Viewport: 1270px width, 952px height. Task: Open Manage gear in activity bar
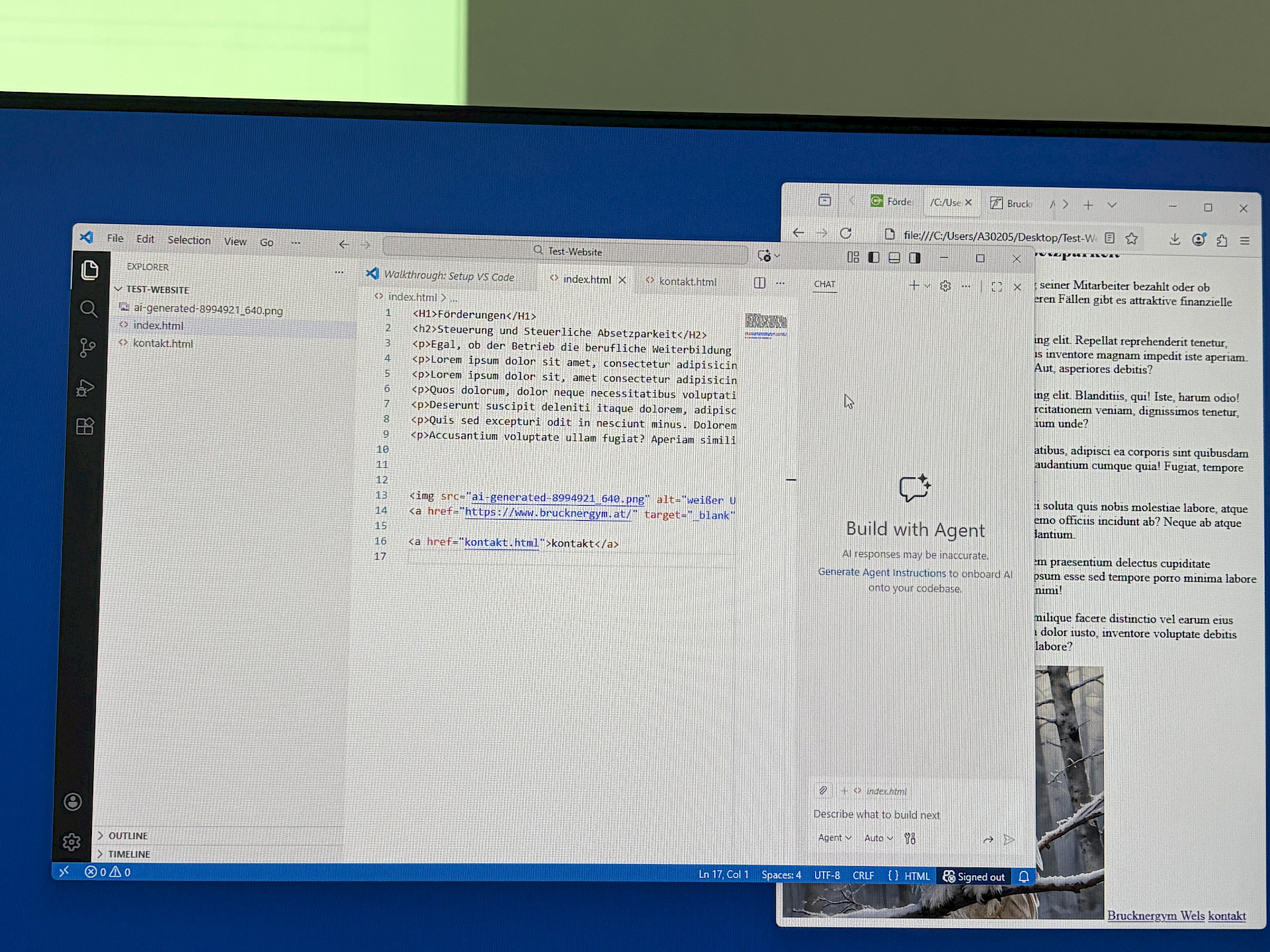click(71, 842)
